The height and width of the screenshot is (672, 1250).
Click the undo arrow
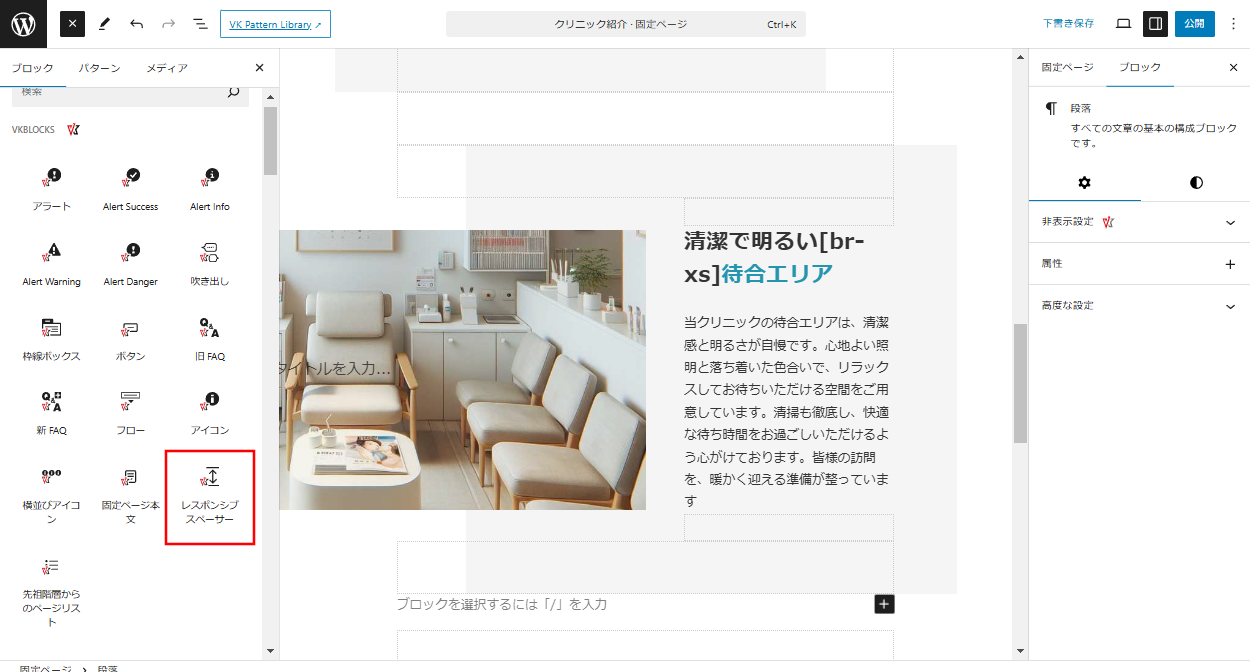[x=137, y=24]
